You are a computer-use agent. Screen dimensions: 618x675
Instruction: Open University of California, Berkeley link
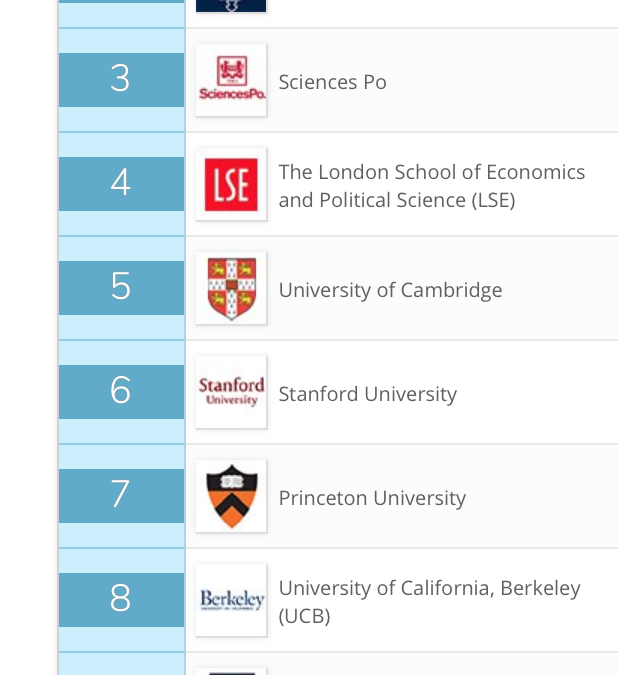429,588
